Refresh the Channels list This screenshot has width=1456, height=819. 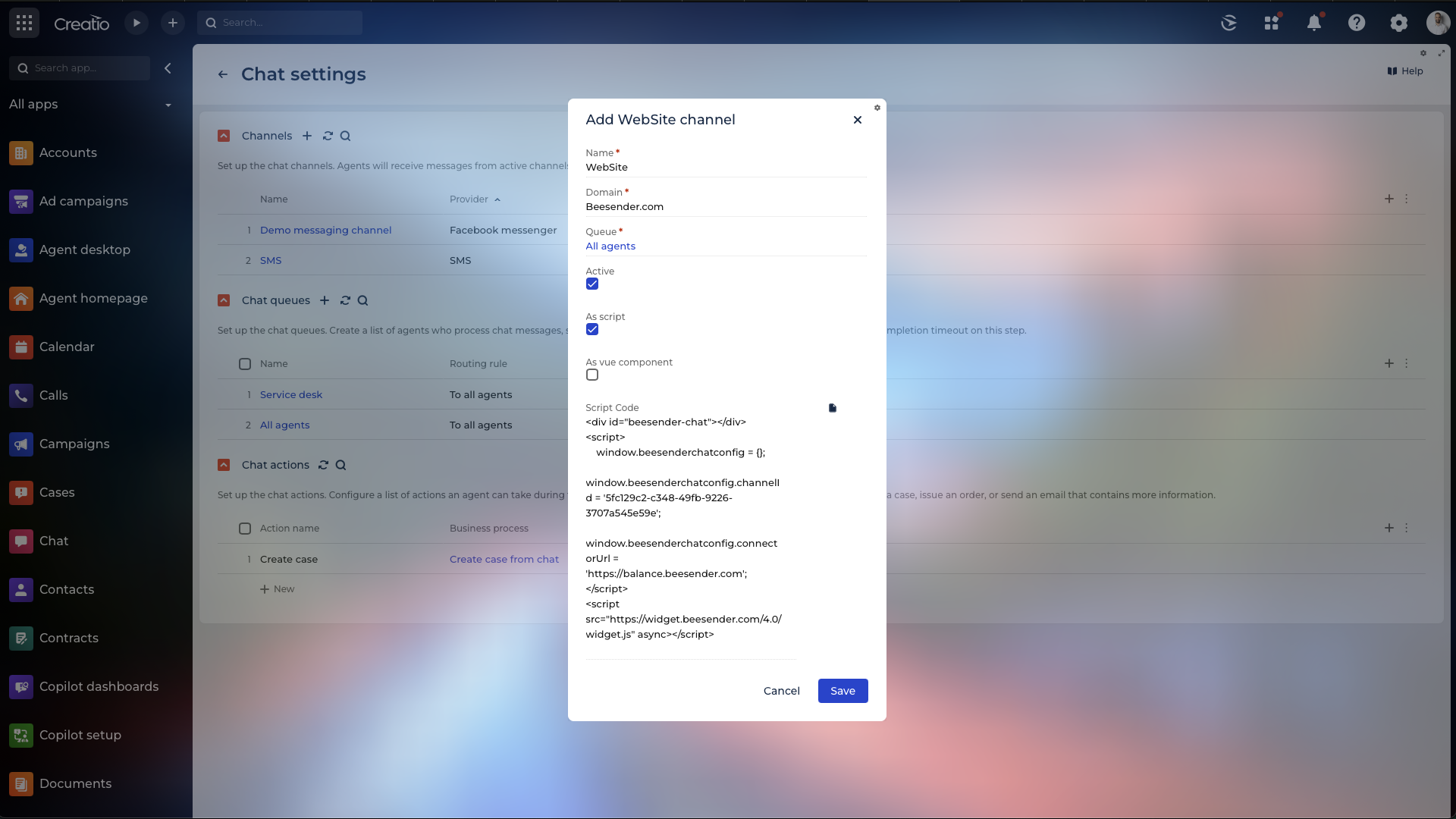pos(328,136)
